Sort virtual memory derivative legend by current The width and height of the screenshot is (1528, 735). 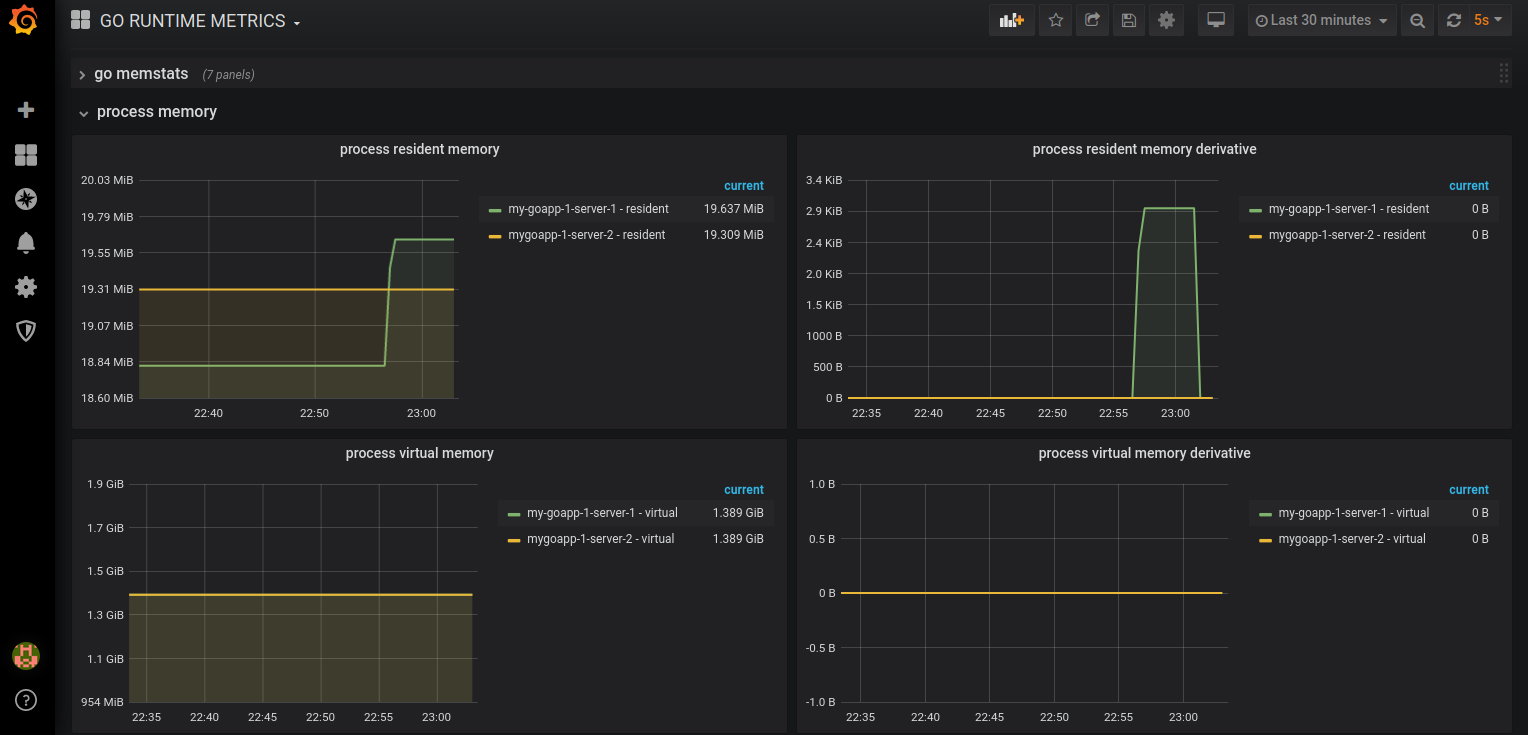click(x=1468, y=490)
